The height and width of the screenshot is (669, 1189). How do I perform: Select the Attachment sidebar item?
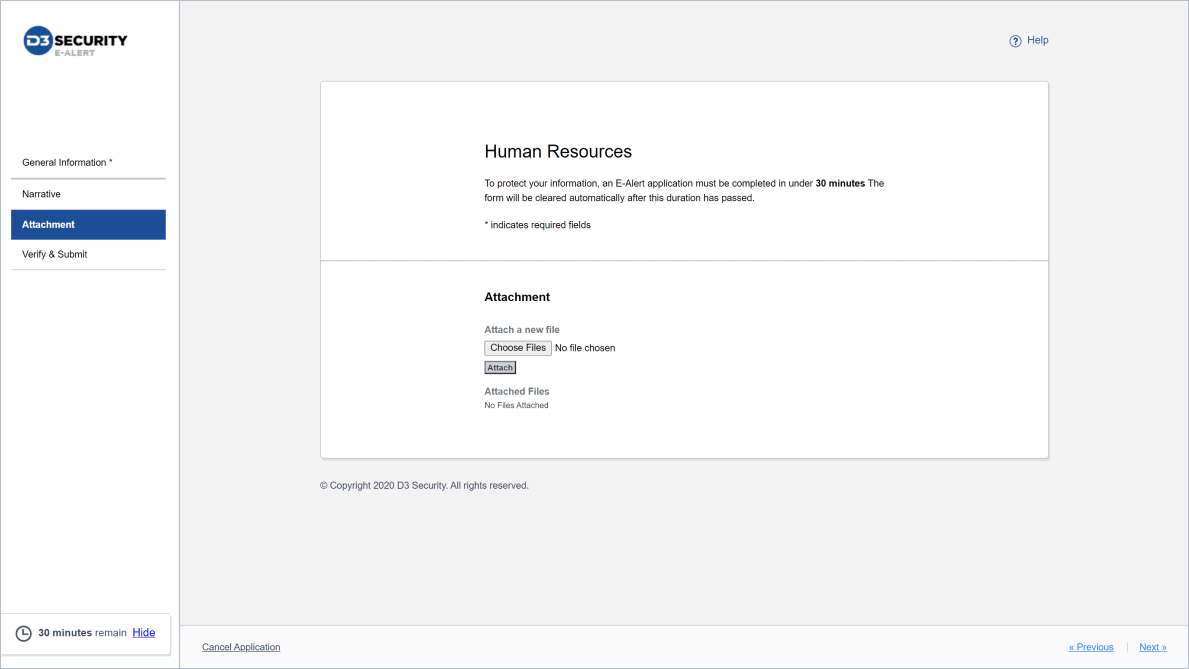click(x=88, y=225)
